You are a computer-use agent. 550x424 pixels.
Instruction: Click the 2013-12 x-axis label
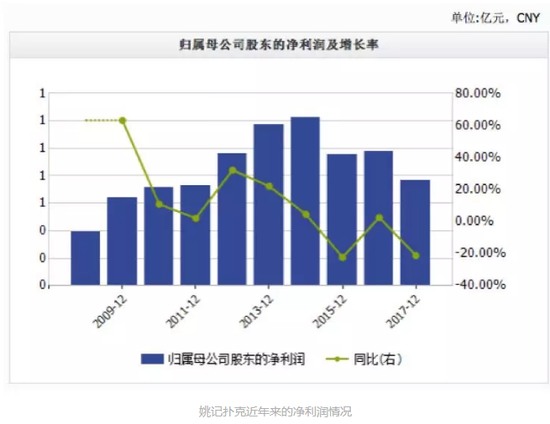coord(256,311)
